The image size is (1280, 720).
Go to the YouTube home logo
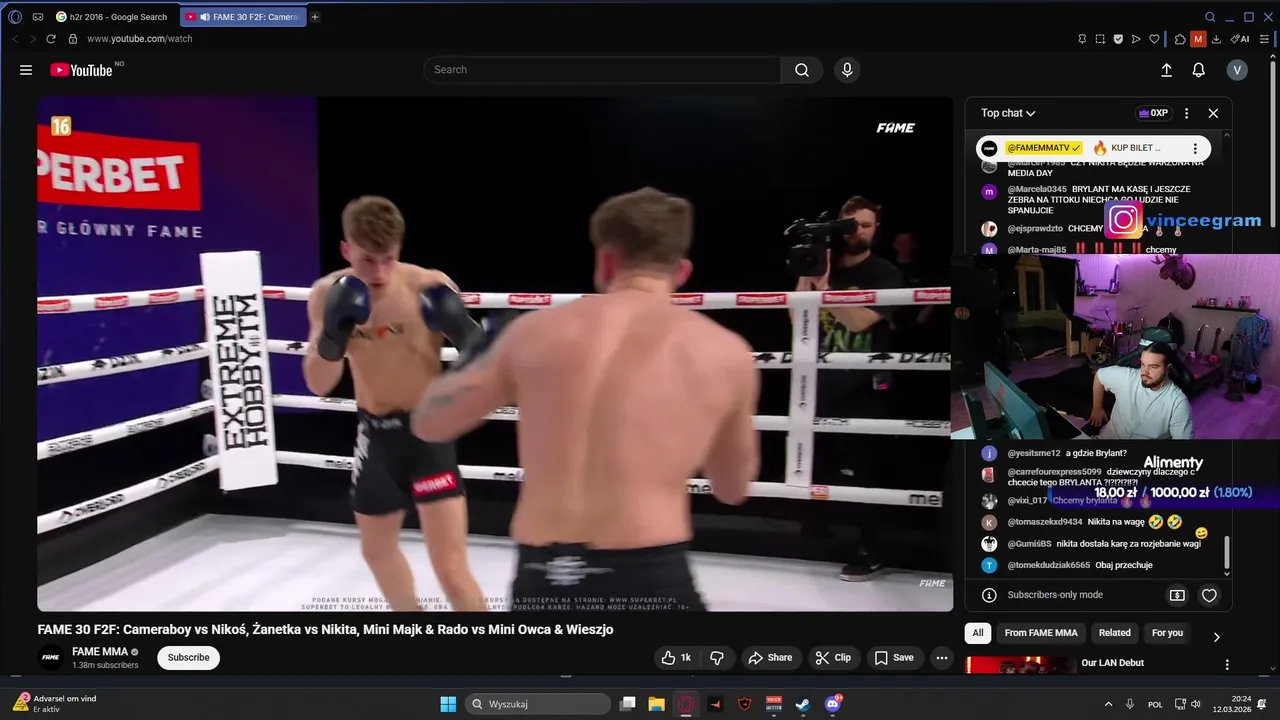[81, 70]
